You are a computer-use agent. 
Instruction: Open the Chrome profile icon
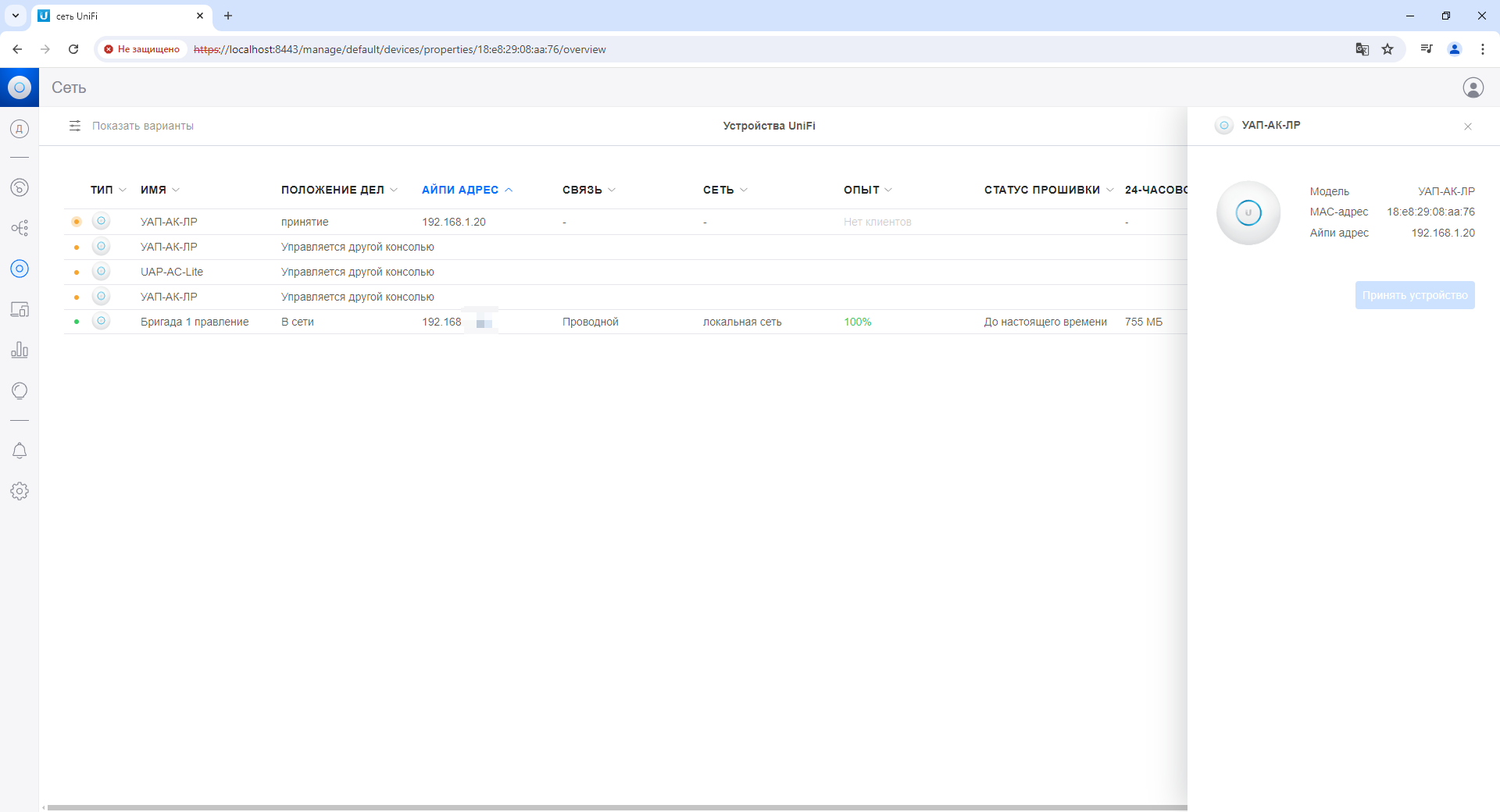point(1455,49)
